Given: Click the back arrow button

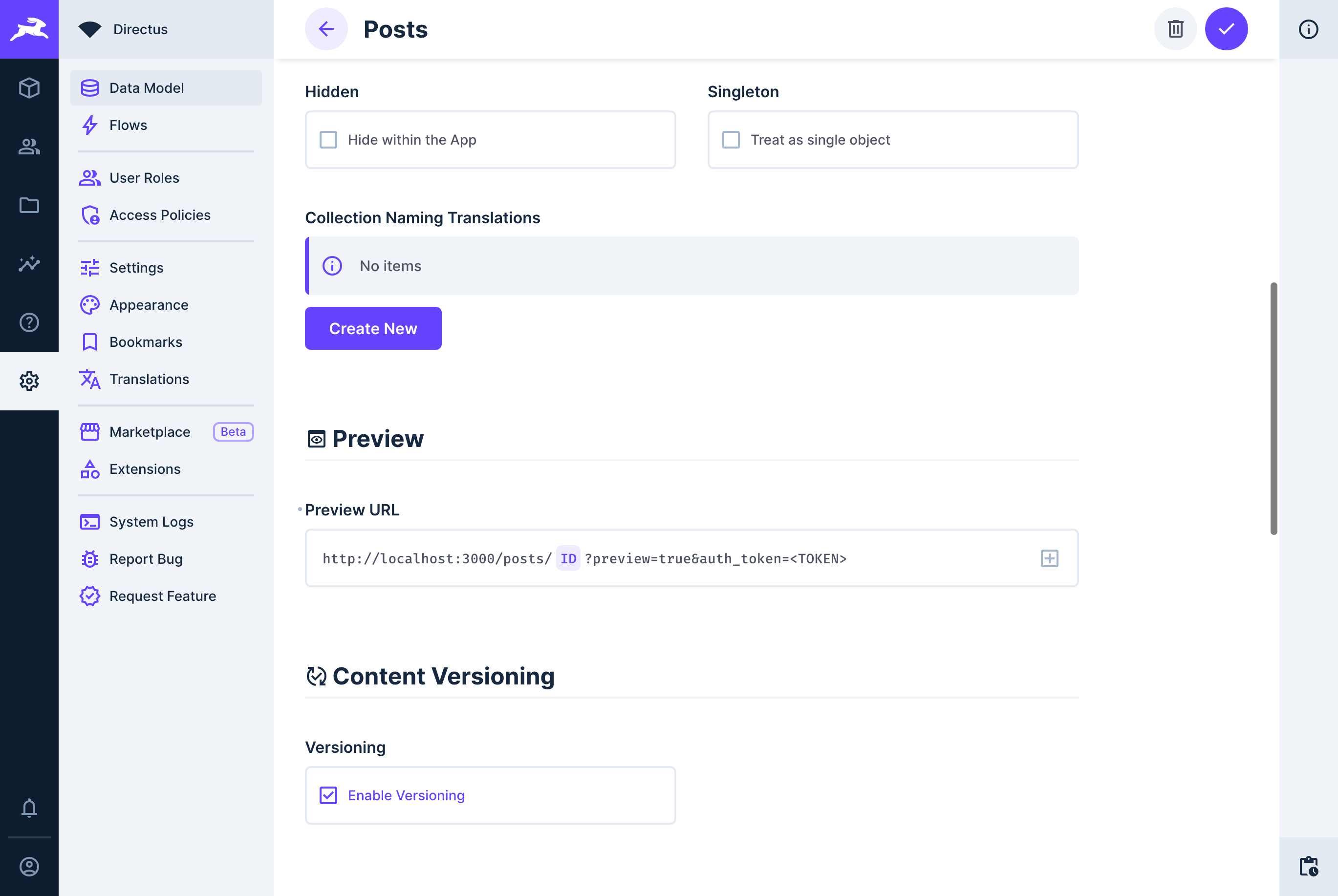Looking at the screenshot, I should click(326, 29).
